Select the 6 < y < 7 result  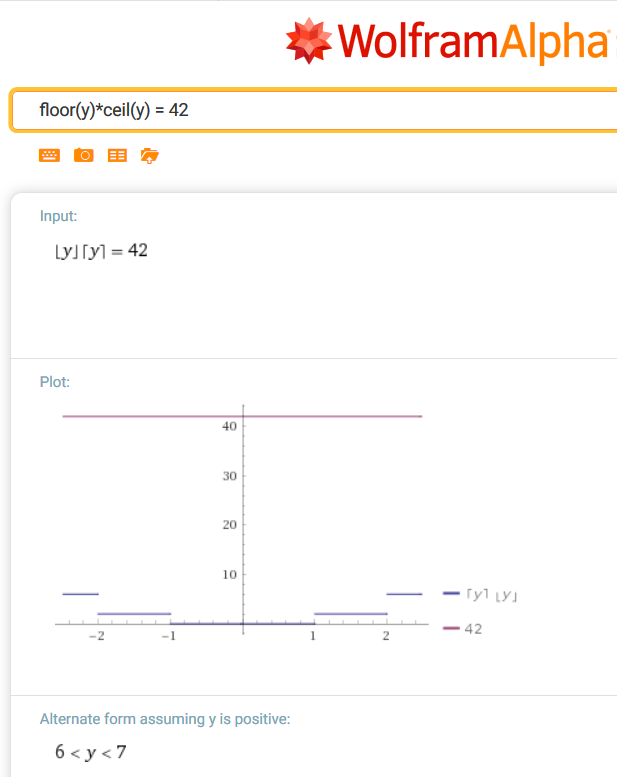pyautogui.click(x=91, y=752)
